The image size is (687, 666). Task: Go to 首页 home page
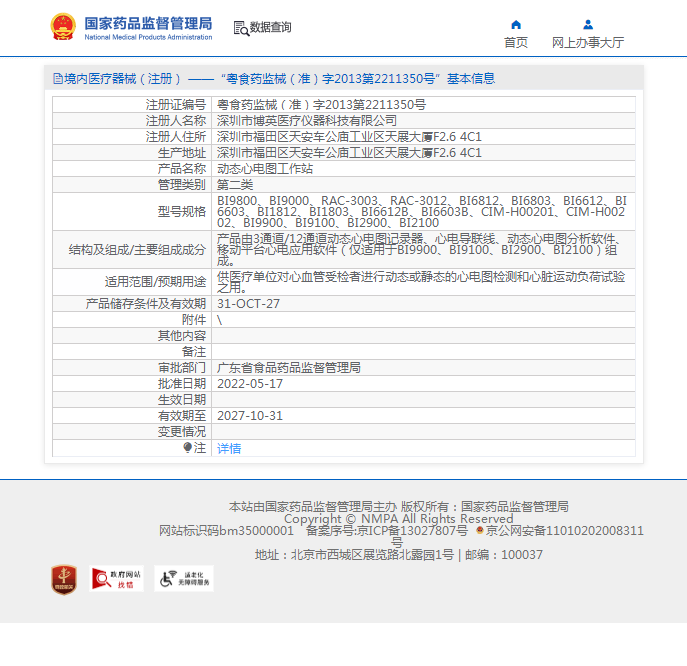click(x=516, y=43)
